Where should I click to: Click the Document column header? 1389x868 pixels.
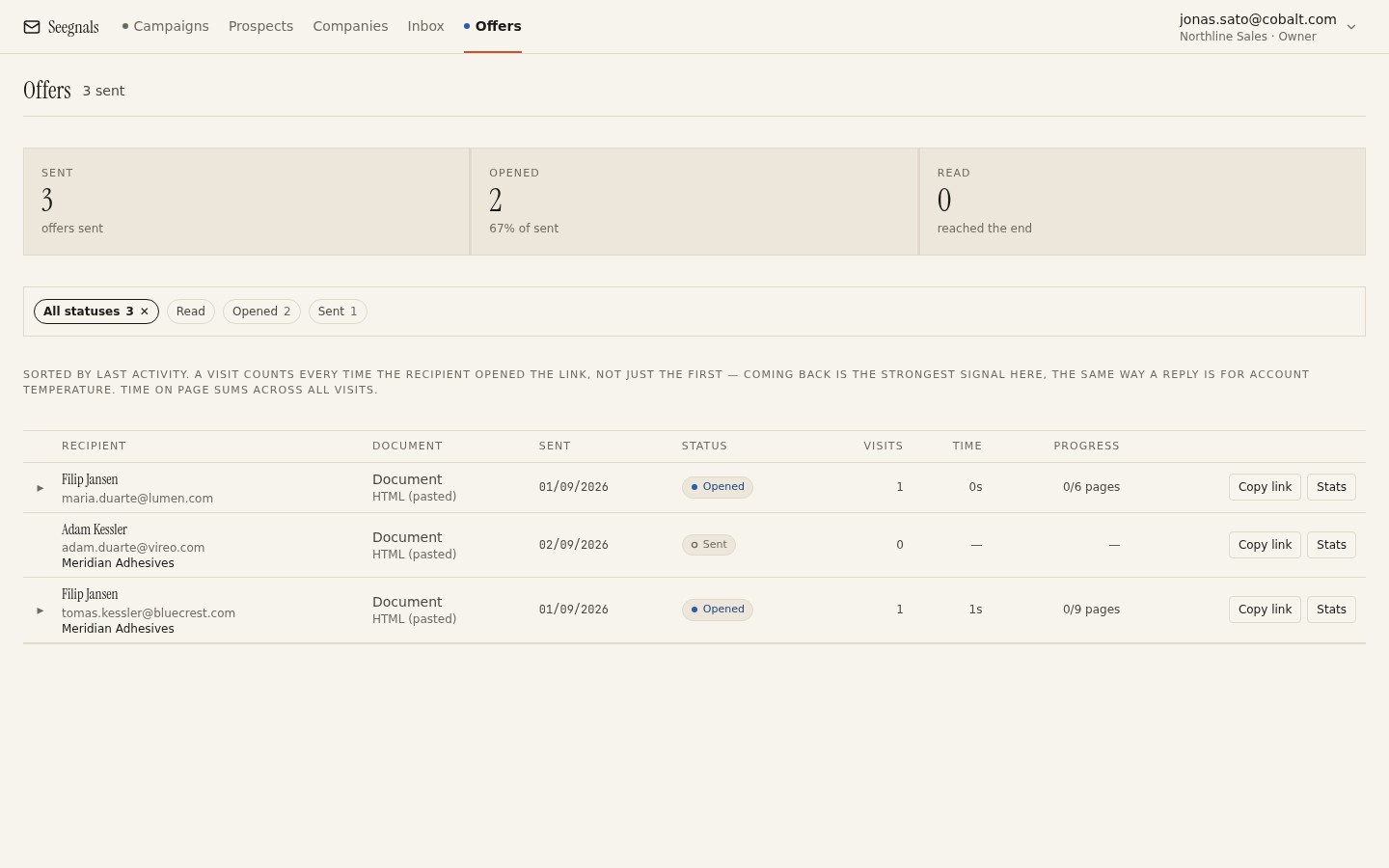coord(407,446)
